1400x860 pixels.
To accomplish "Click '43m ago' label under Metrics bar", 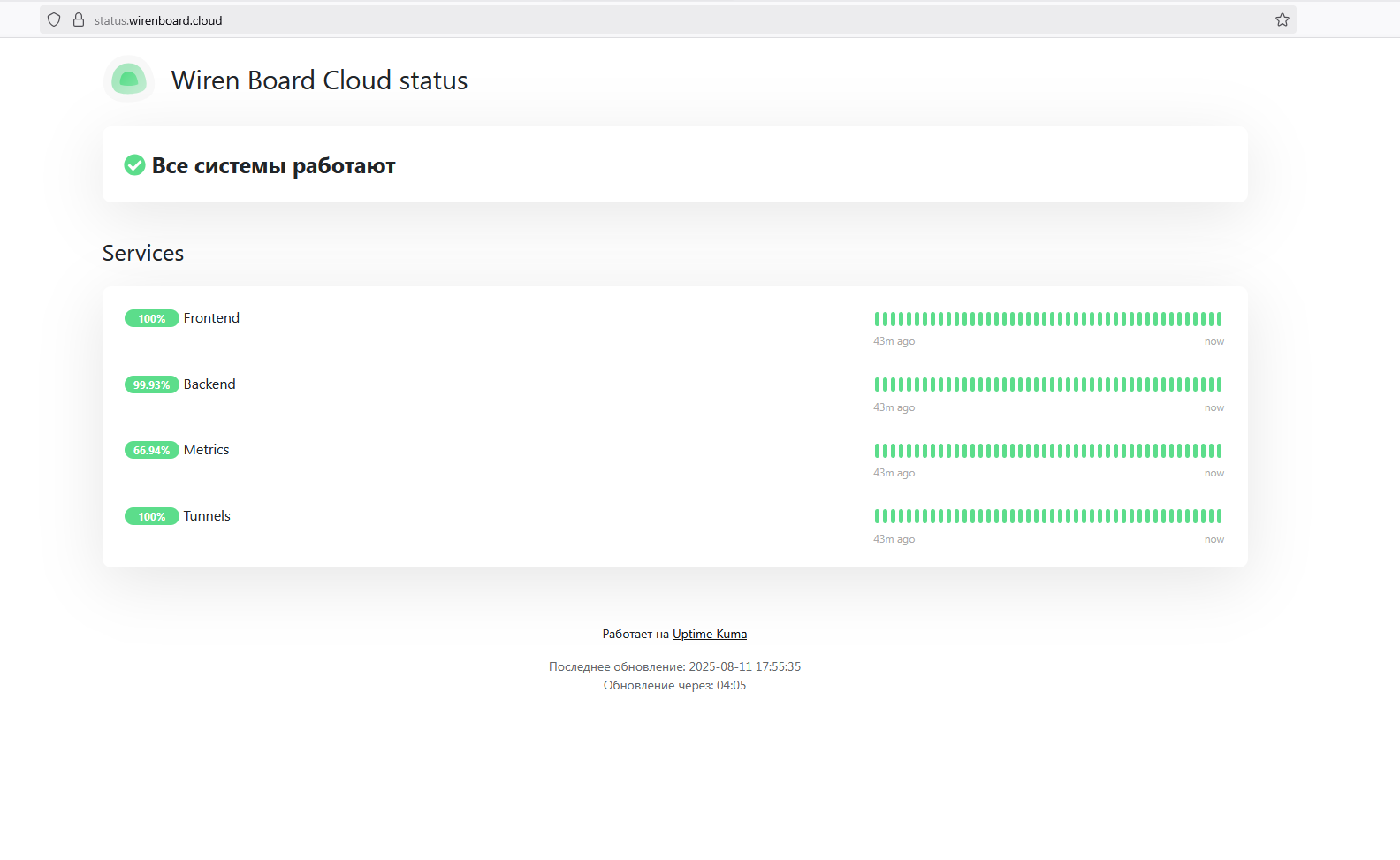I will point(894,473).
